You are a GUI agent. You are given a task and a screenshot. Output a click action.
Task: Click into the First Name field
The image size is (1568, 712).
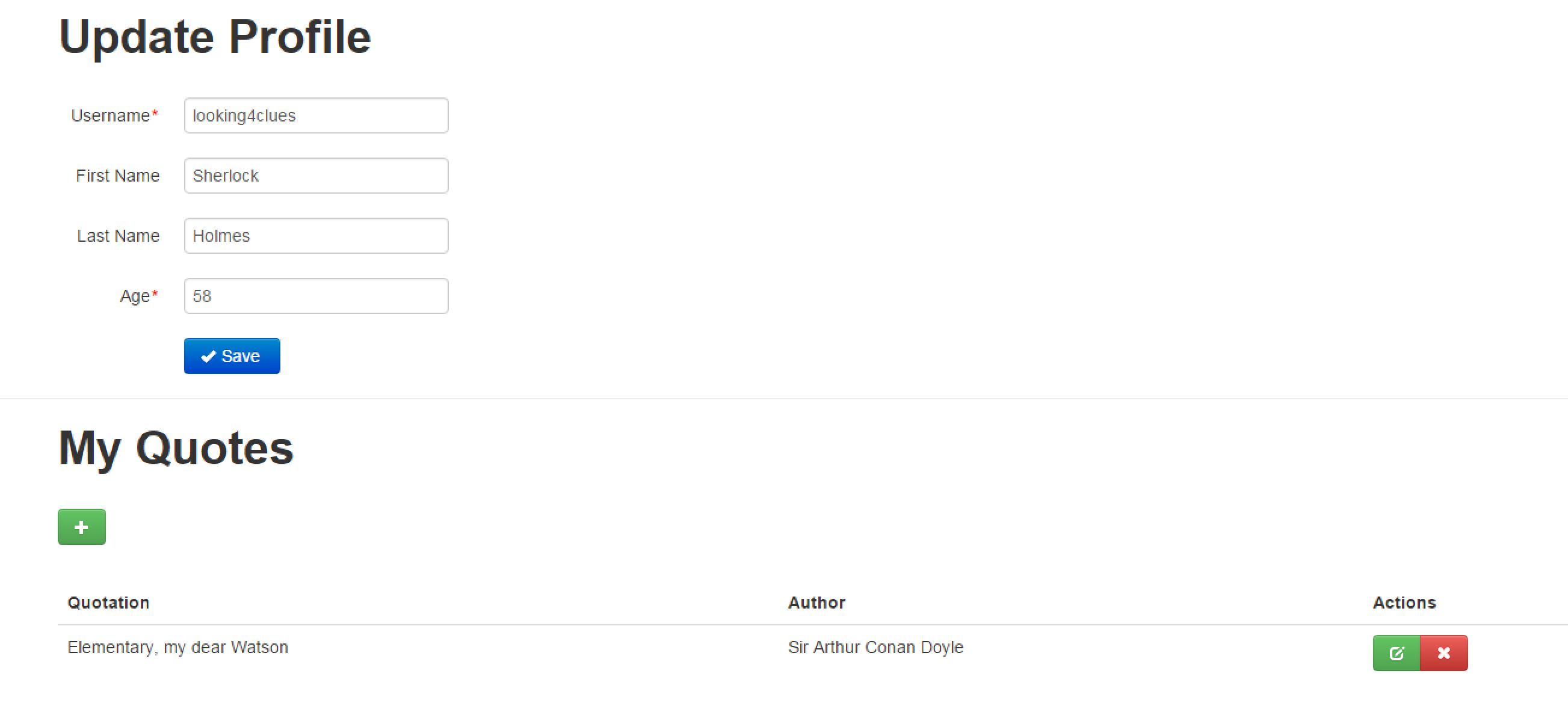pos(316,176)
